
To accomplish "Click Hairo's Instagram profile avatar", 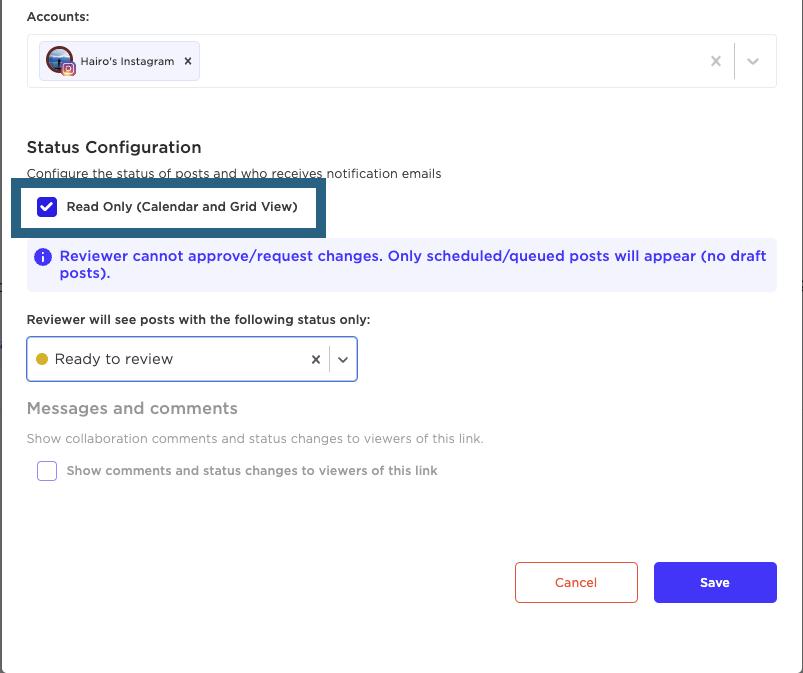I will click(59, 60).
